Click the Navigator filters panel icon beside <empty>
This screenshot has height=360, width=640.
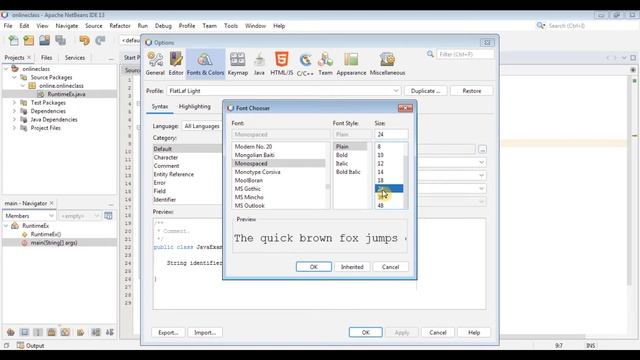[108, 216]
